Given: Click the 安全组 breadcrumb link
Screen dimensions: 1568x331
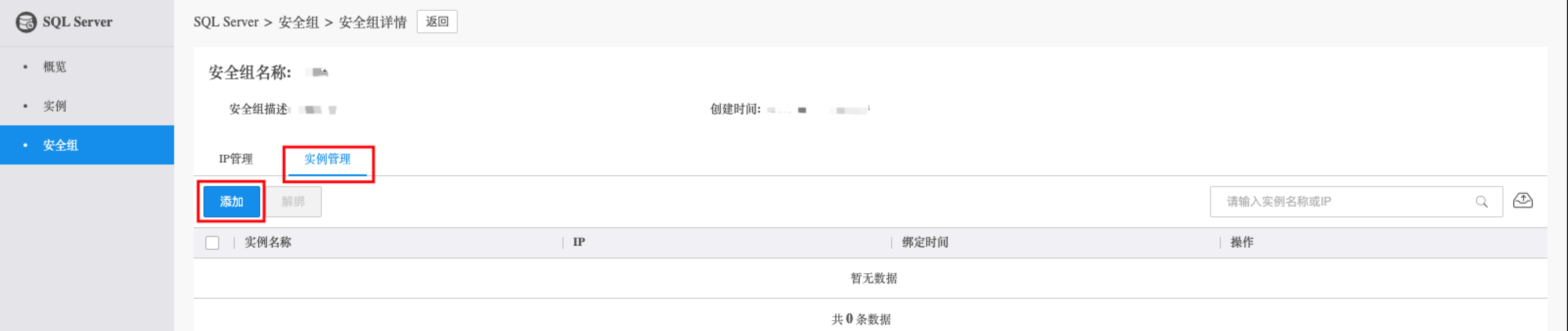Looking at the screenshot, I should (298, 23).
